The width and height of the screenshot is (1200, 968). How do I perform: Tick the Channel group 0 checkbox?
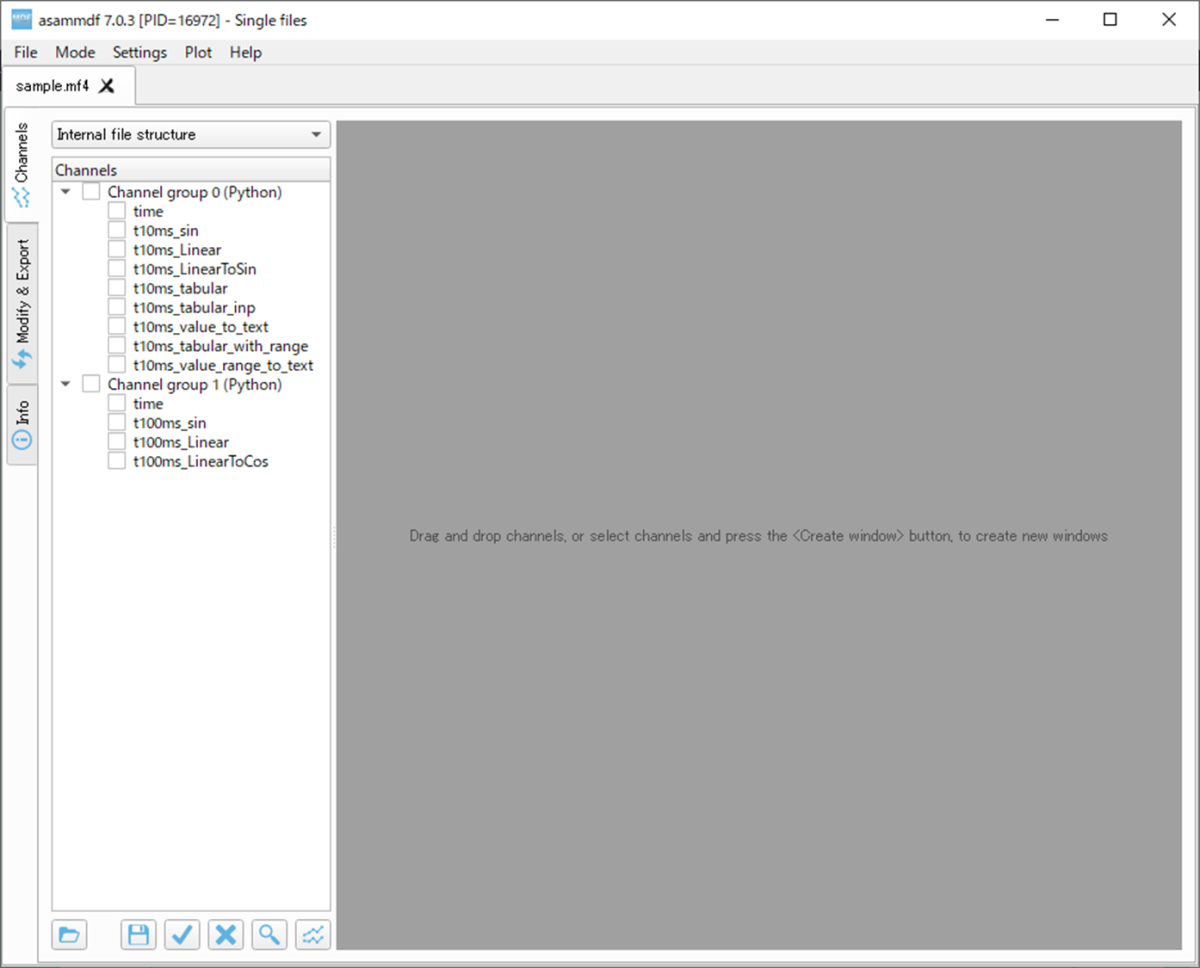(x=91, y=192)
